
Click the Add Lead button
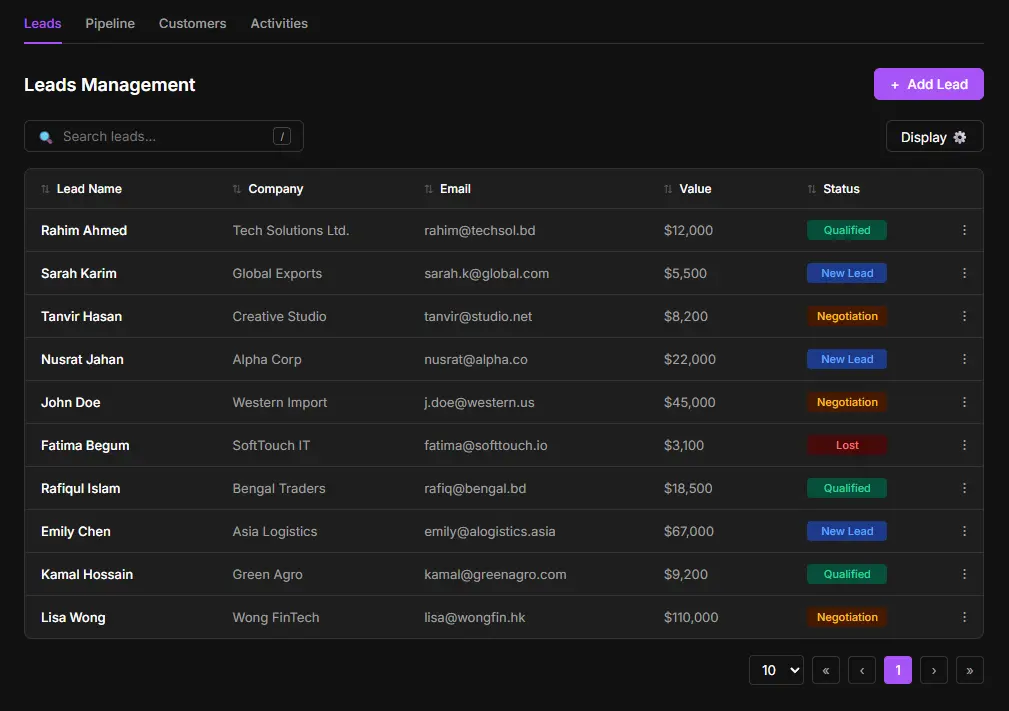click(928, 84)
